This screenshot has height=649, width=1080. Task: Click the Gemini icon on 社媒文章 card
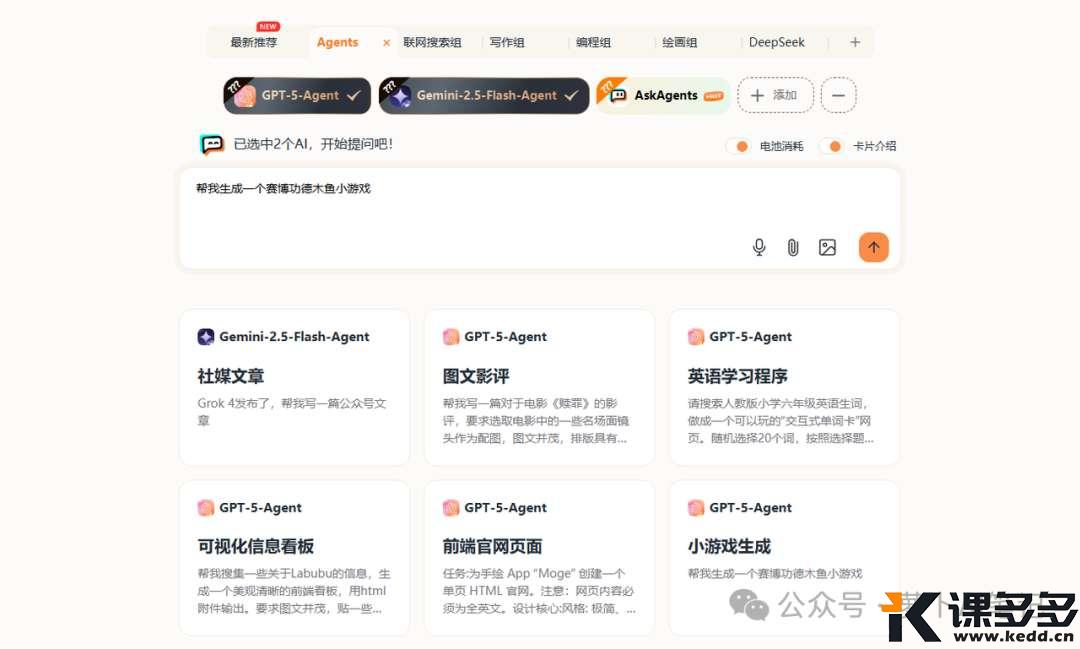click(x=206, y=336)
